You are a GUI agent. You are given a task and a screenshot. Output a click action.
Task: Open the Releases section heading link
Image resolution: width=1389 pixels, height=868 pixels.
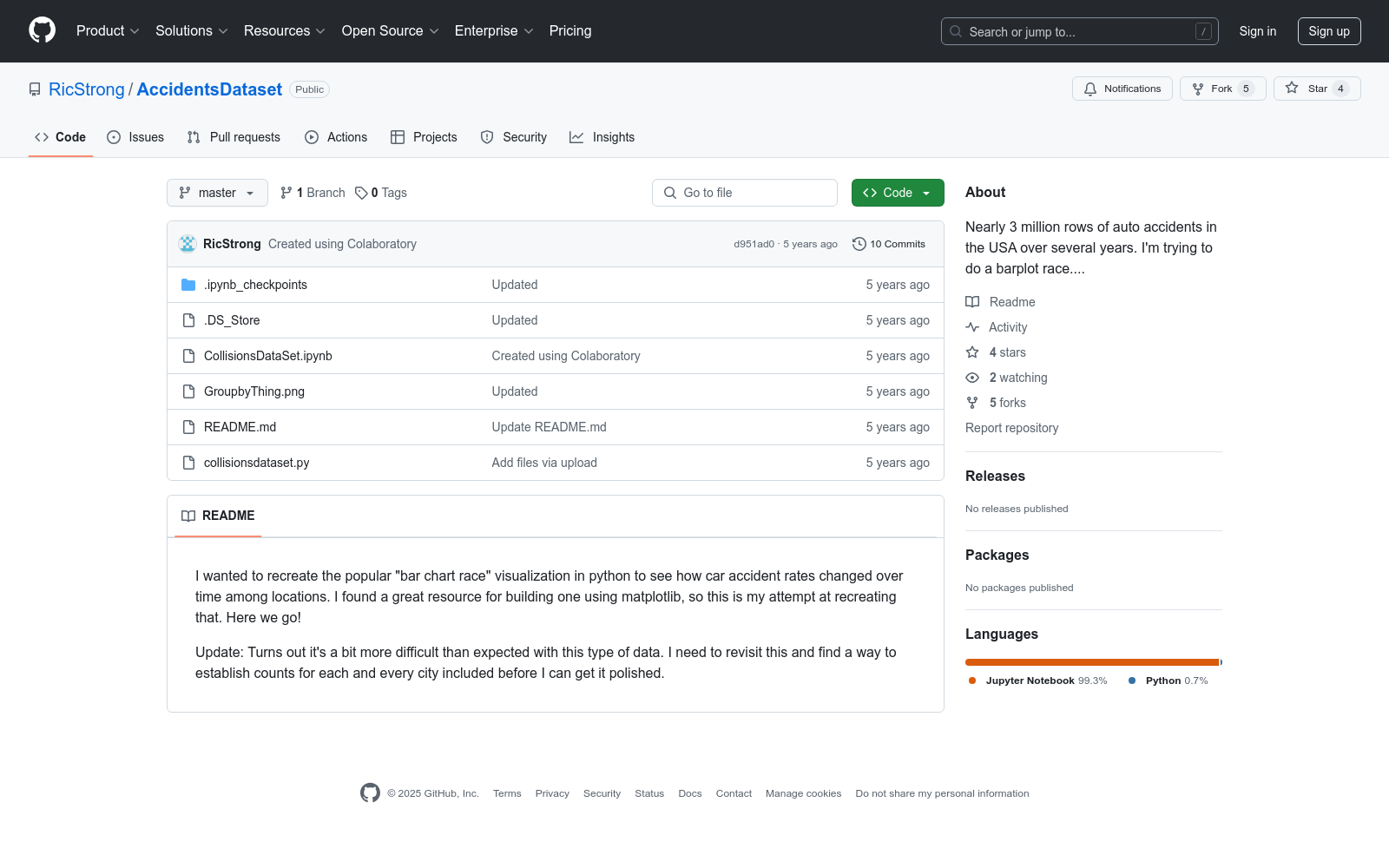pyautogui.click(x=995, y=476)
